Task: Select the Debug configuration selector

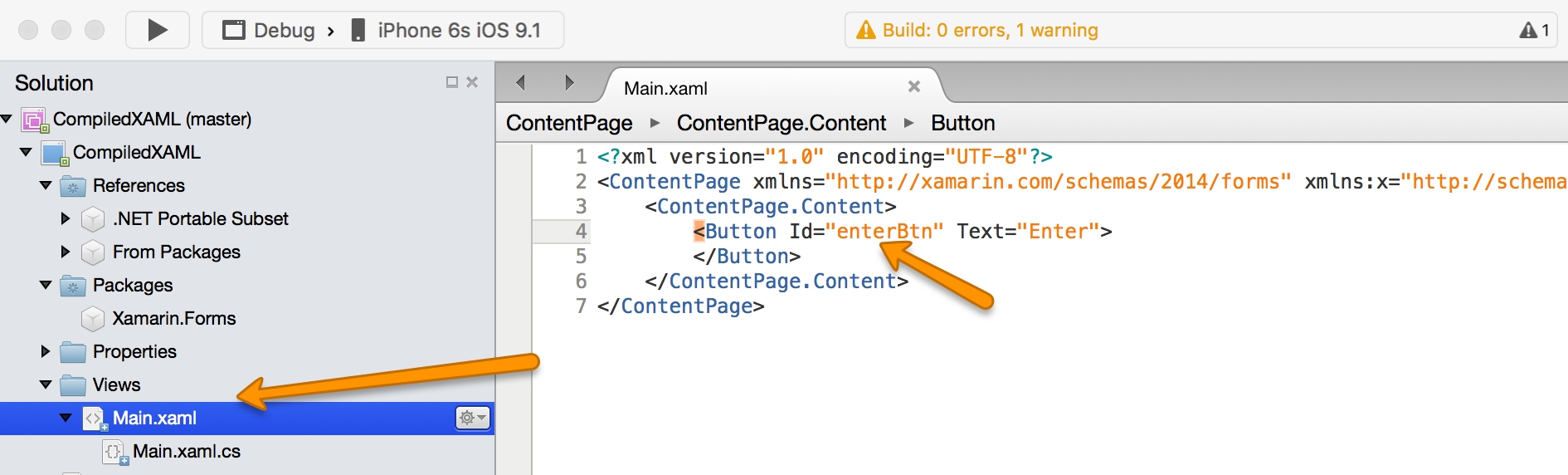Action: (x=269, y=31)
